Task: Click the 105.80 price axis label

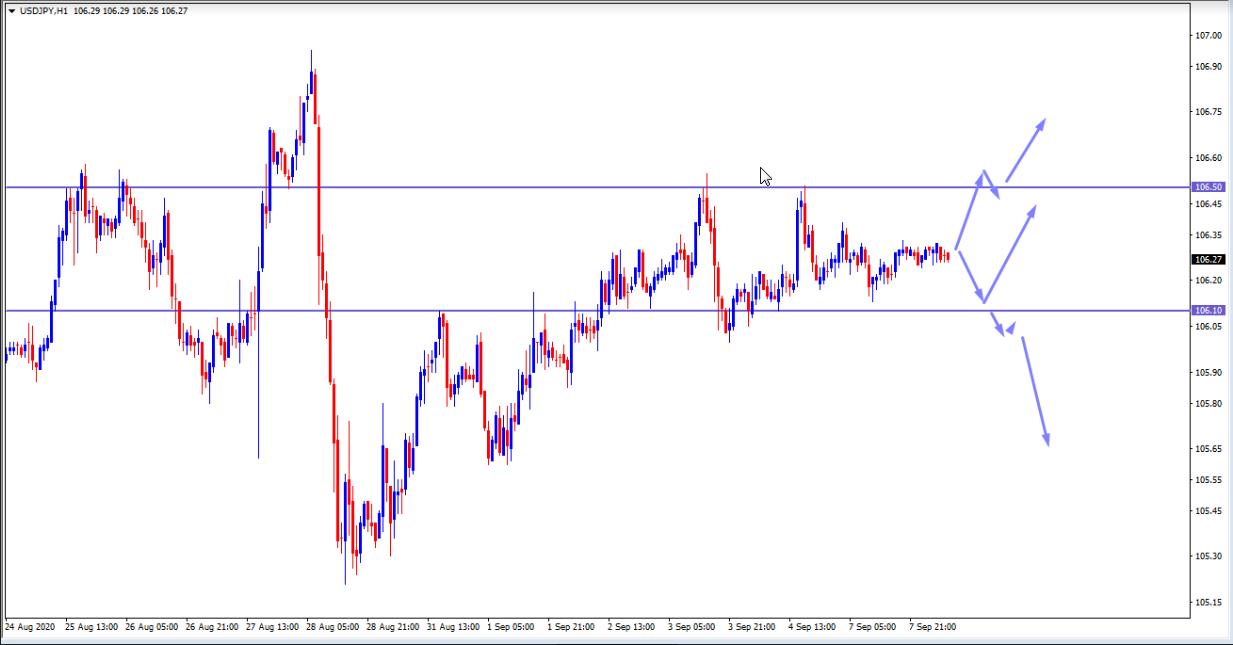Action: (x=1208, y=404)
